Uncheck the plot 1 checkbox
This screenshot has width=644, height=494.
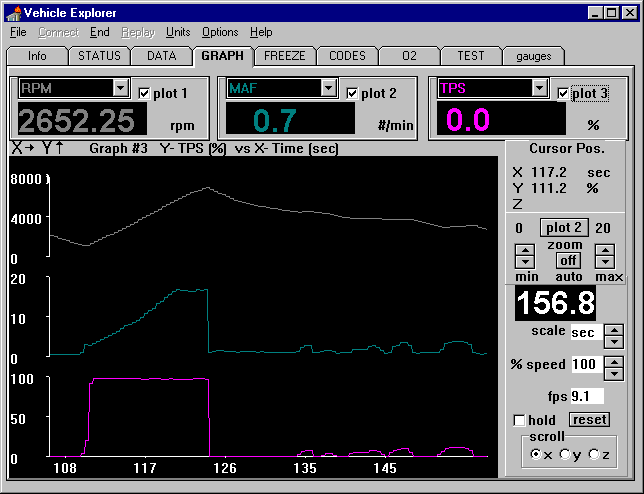point(144,94)
